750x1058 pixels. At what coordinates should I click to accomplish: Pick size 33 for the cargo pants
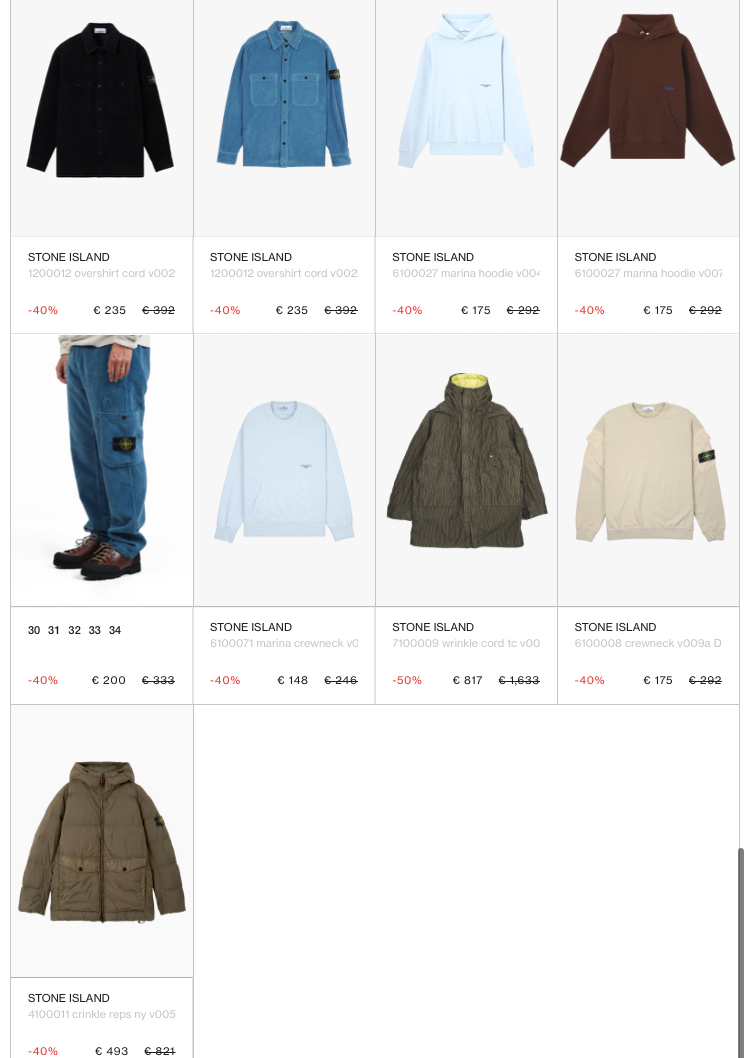tap(94, 630)
